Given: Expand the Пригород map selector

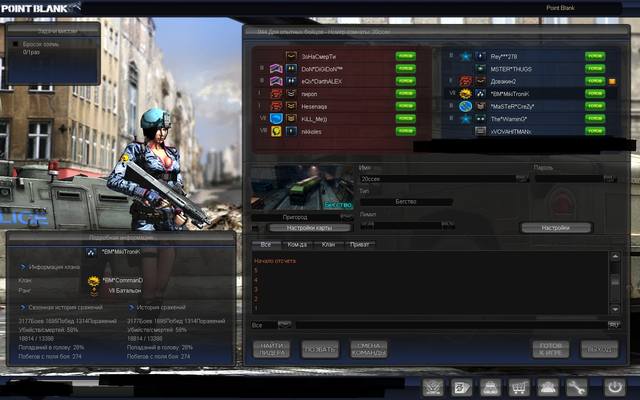Looking at the screenshot, I should [347, 216].
